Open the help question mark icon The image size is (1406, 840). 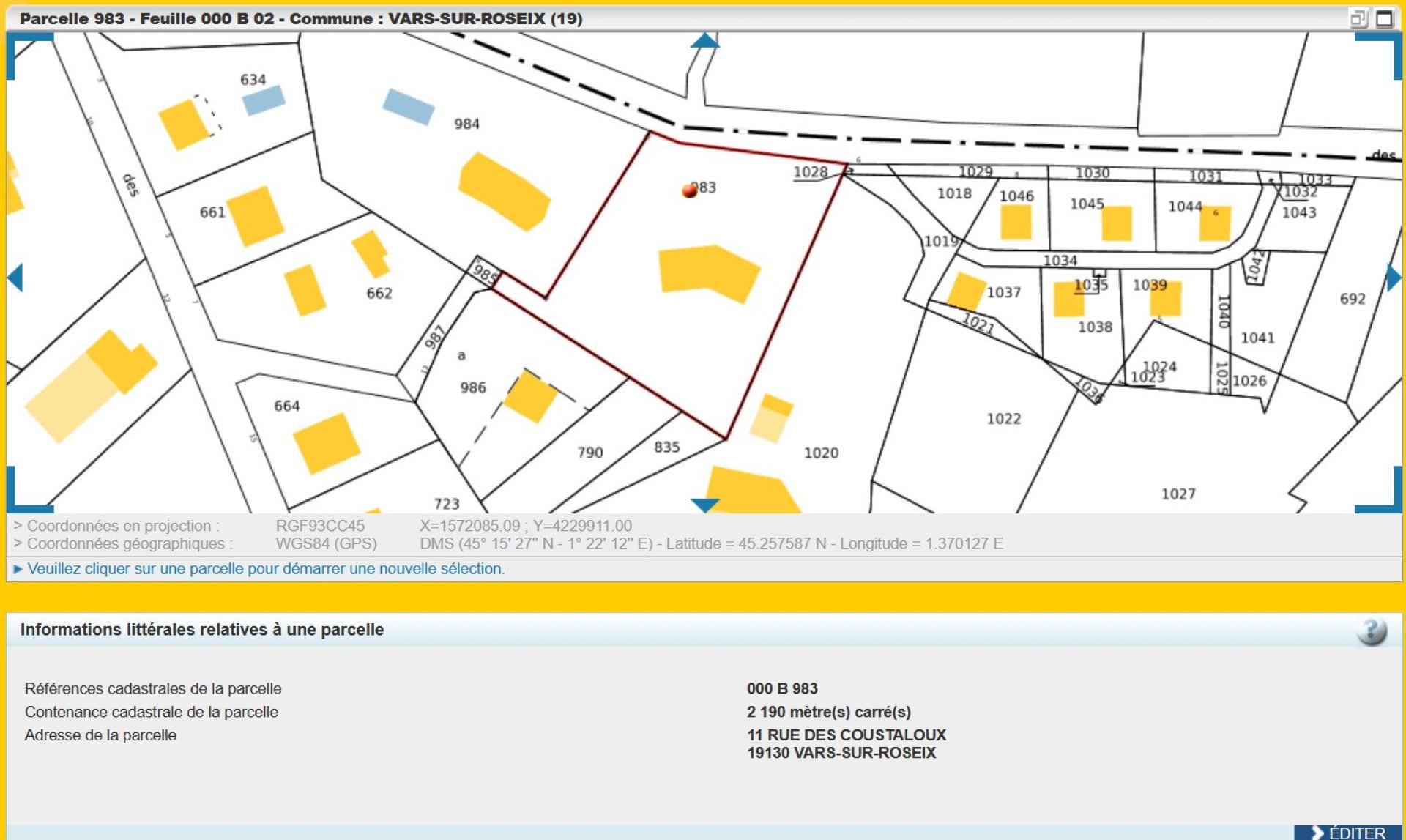pos(1371,631)
